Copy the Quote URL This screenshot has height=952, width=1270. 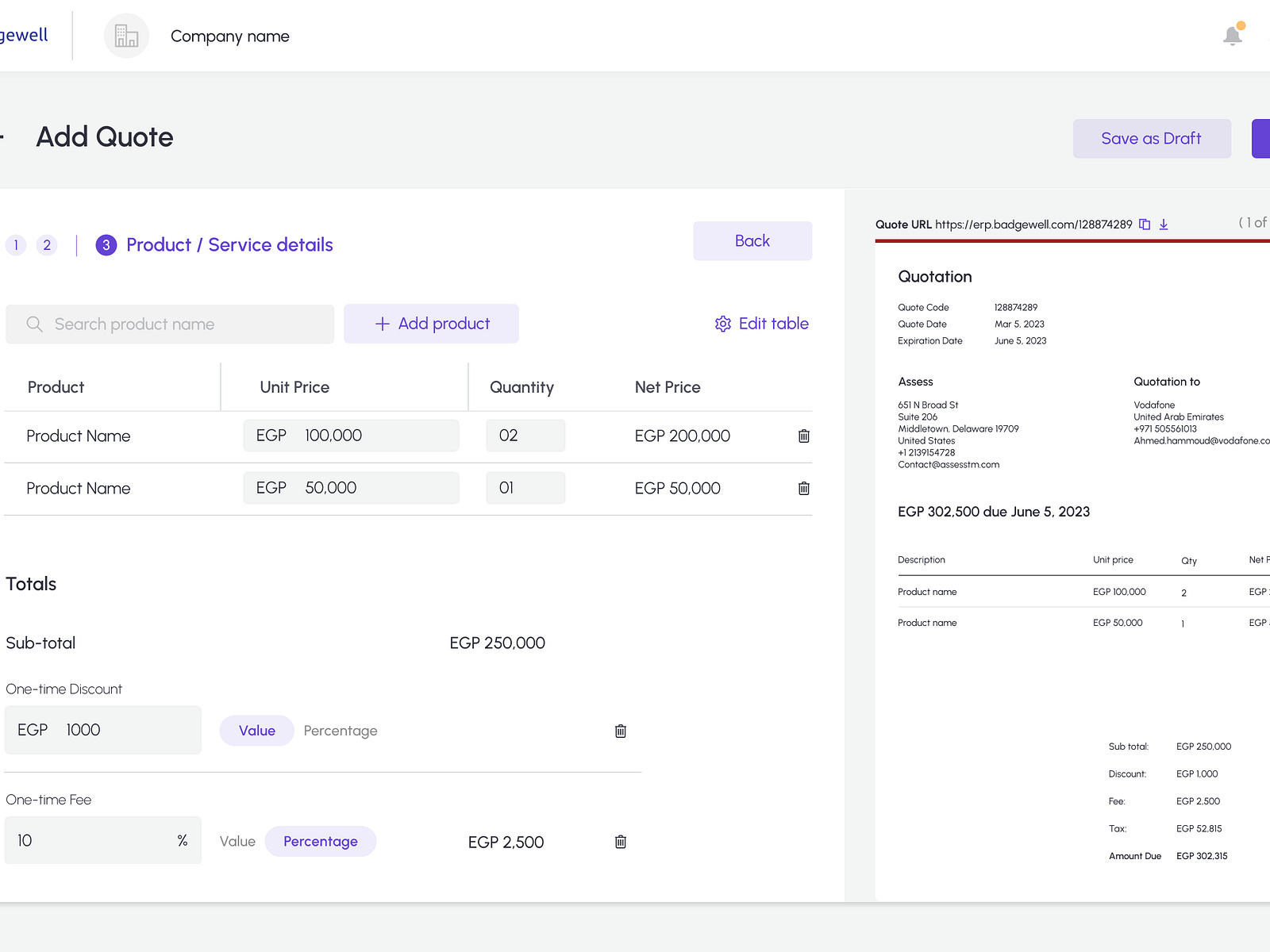point(1145,225)
